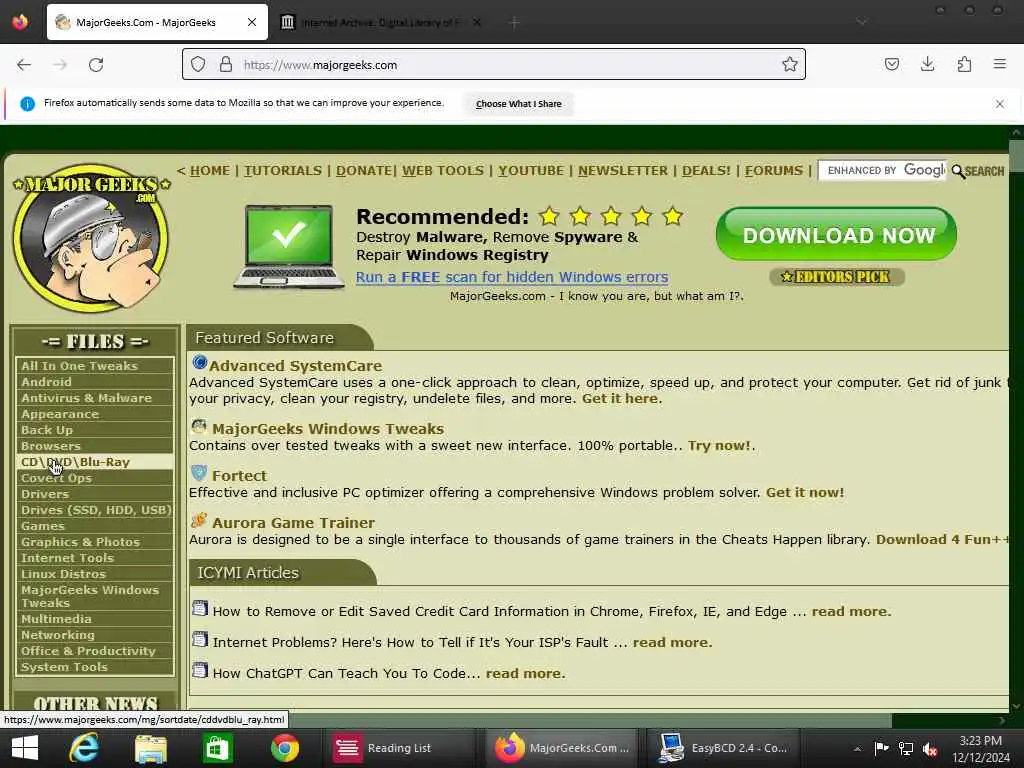The image size is (1024, 768).
Task: Click the taskbar clock showing 3:23 PM
Action: [980, 748]
